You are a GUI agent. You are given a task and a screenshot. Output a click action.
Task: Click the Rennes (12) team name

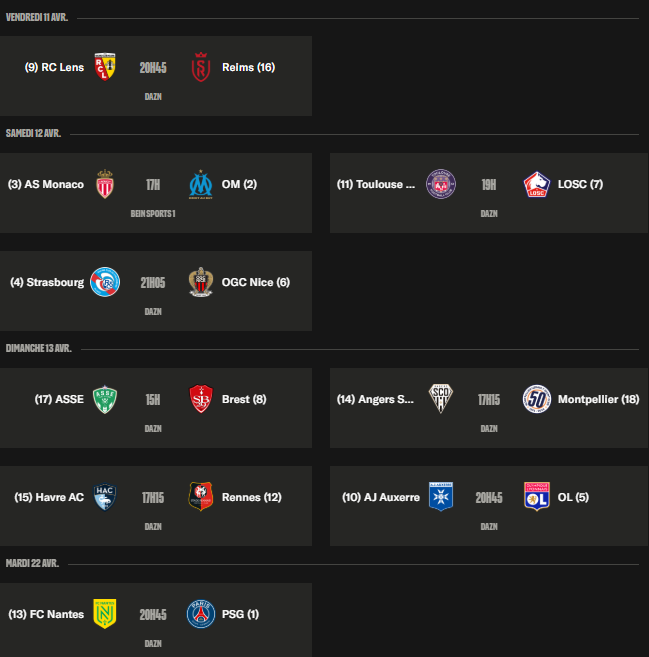tap(251, 497)
